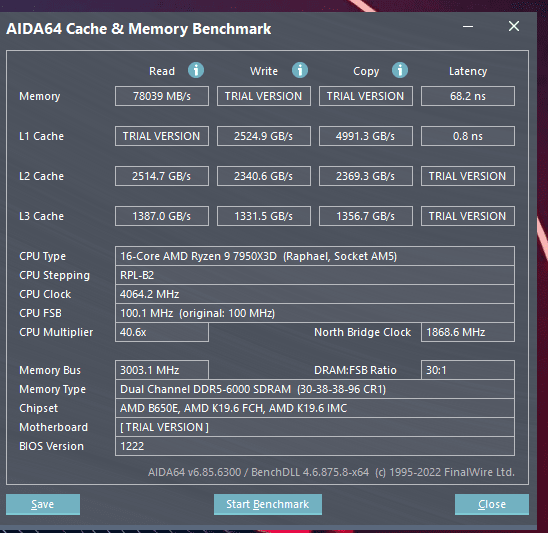Select Memory latency 68.2 ns
The image size is (548, 533).
point(468,96)
